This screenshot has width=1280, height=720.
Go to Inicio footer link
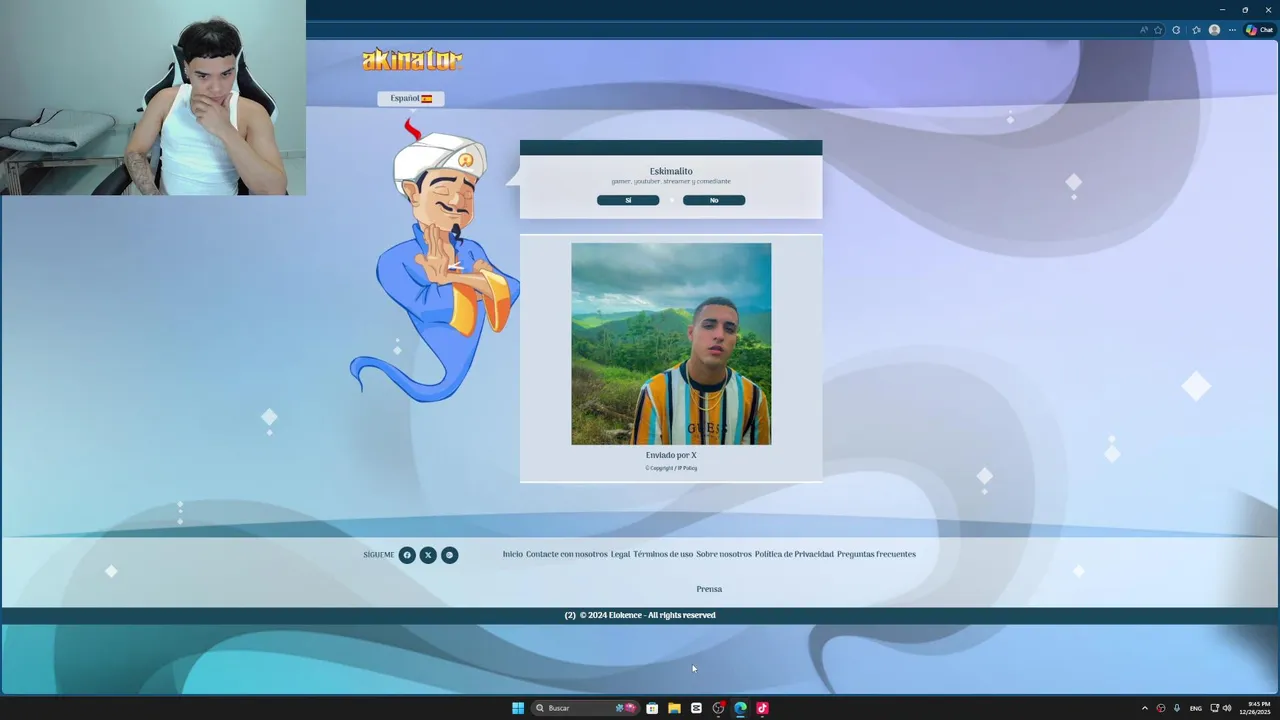(x=512, y=554)
